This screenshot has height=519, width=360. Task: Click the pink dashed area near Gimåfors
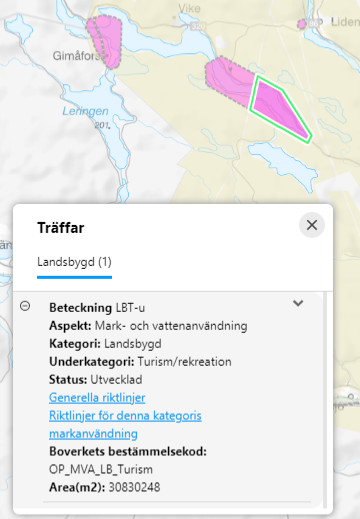click(105, 41)
